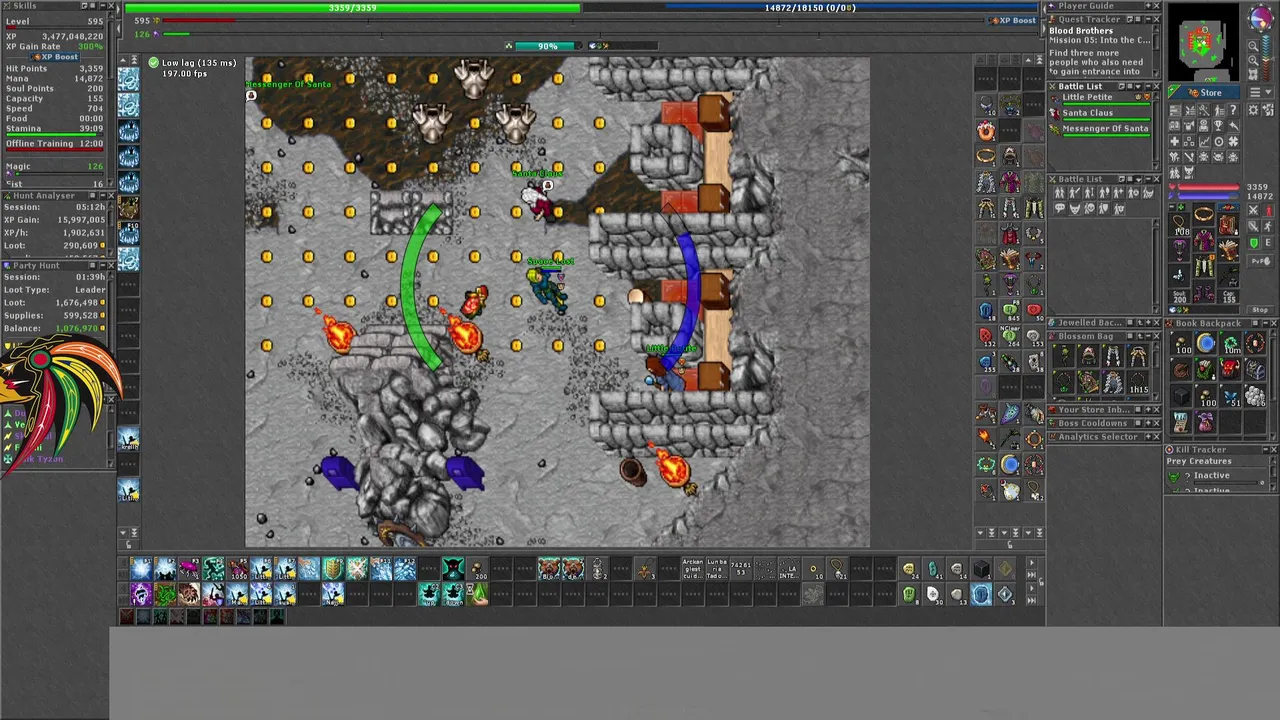Open the gear settings icon near minimap

pyautogui.click(x=1254, y=110)
